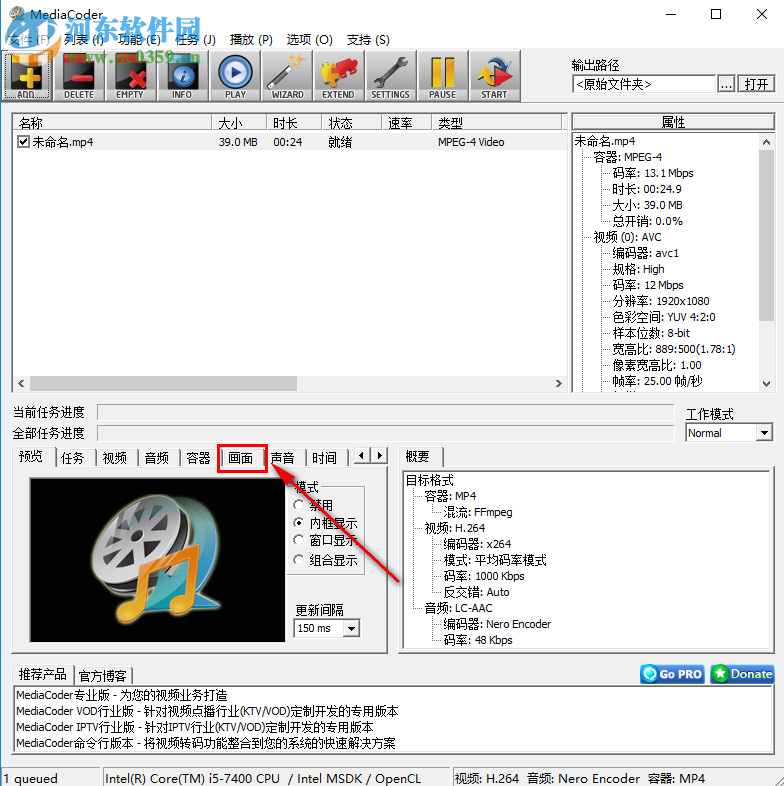The width and height of the screenshot is (784, 786).
Task: Collapse the 音频: LC-AAC target node
Action: coord(458,609)
